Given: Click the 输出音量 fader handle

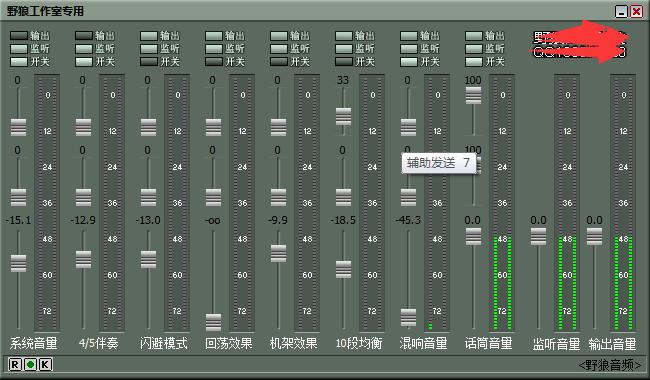Looking at the screenshot, I should (594, 237).
